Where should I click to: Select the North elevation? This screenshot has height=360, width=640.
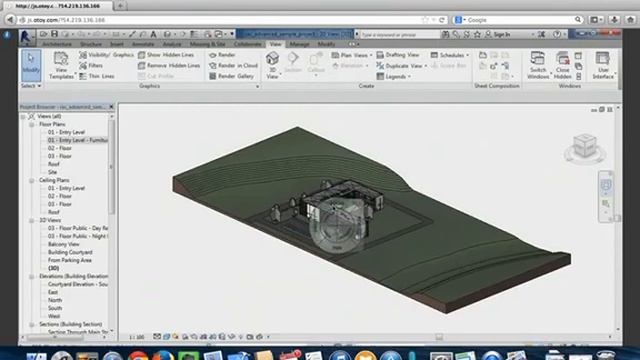(x=55, y=300)
